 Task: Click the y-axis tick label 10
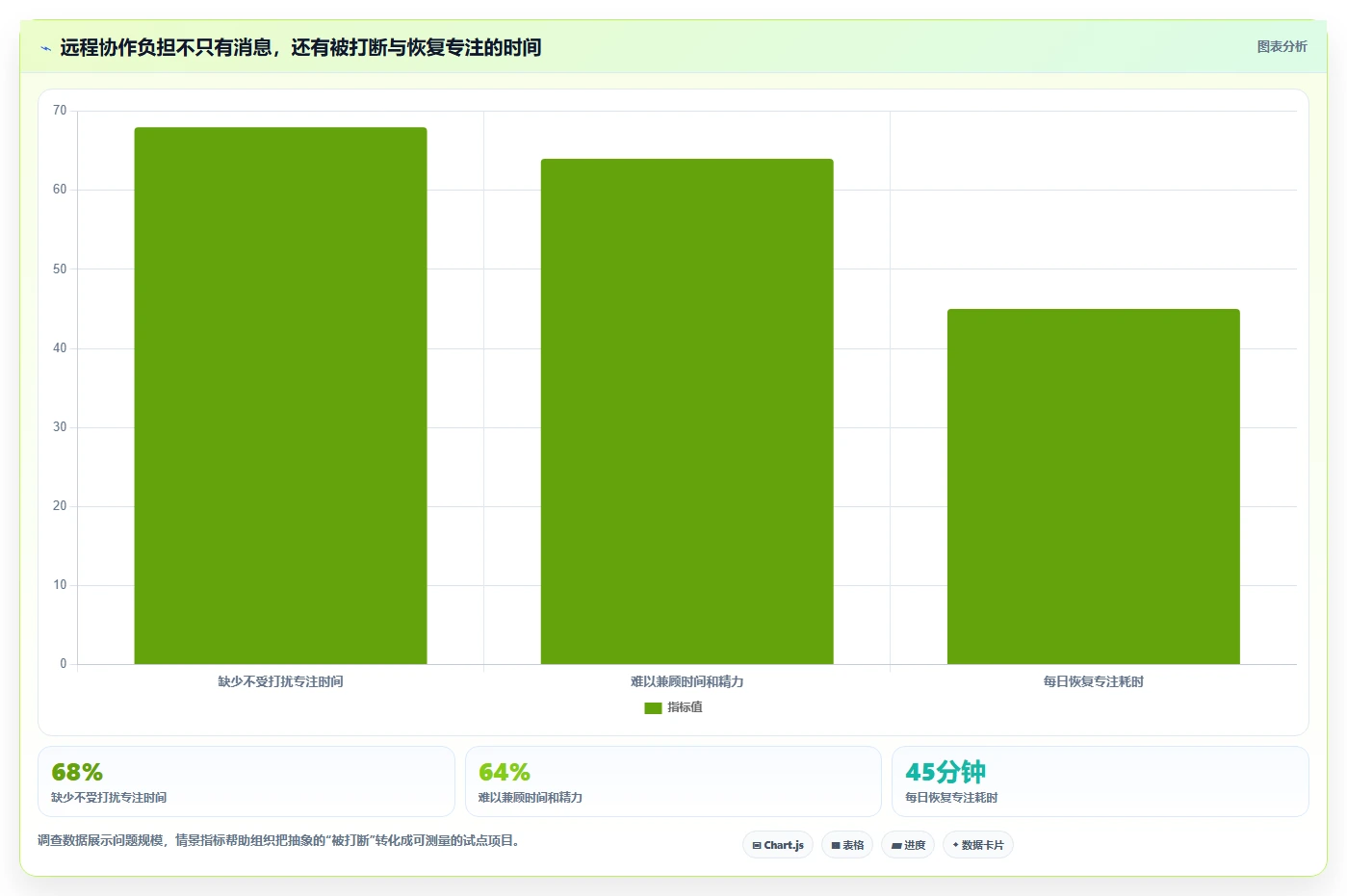tap(60, 585)
